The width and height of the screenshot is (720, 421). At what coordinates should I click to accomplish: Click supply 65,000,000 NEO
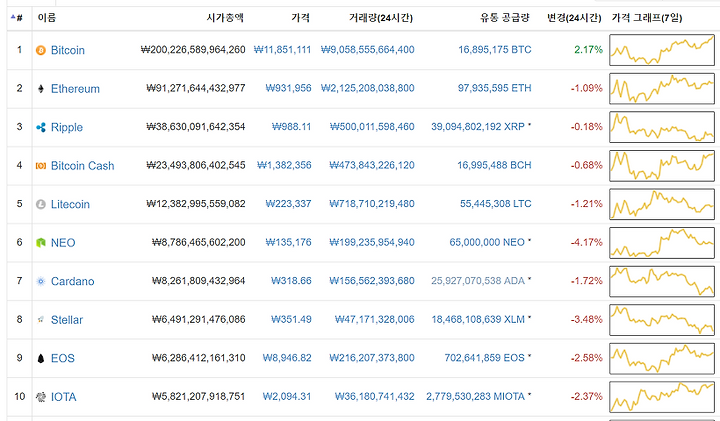pos(487,242)
